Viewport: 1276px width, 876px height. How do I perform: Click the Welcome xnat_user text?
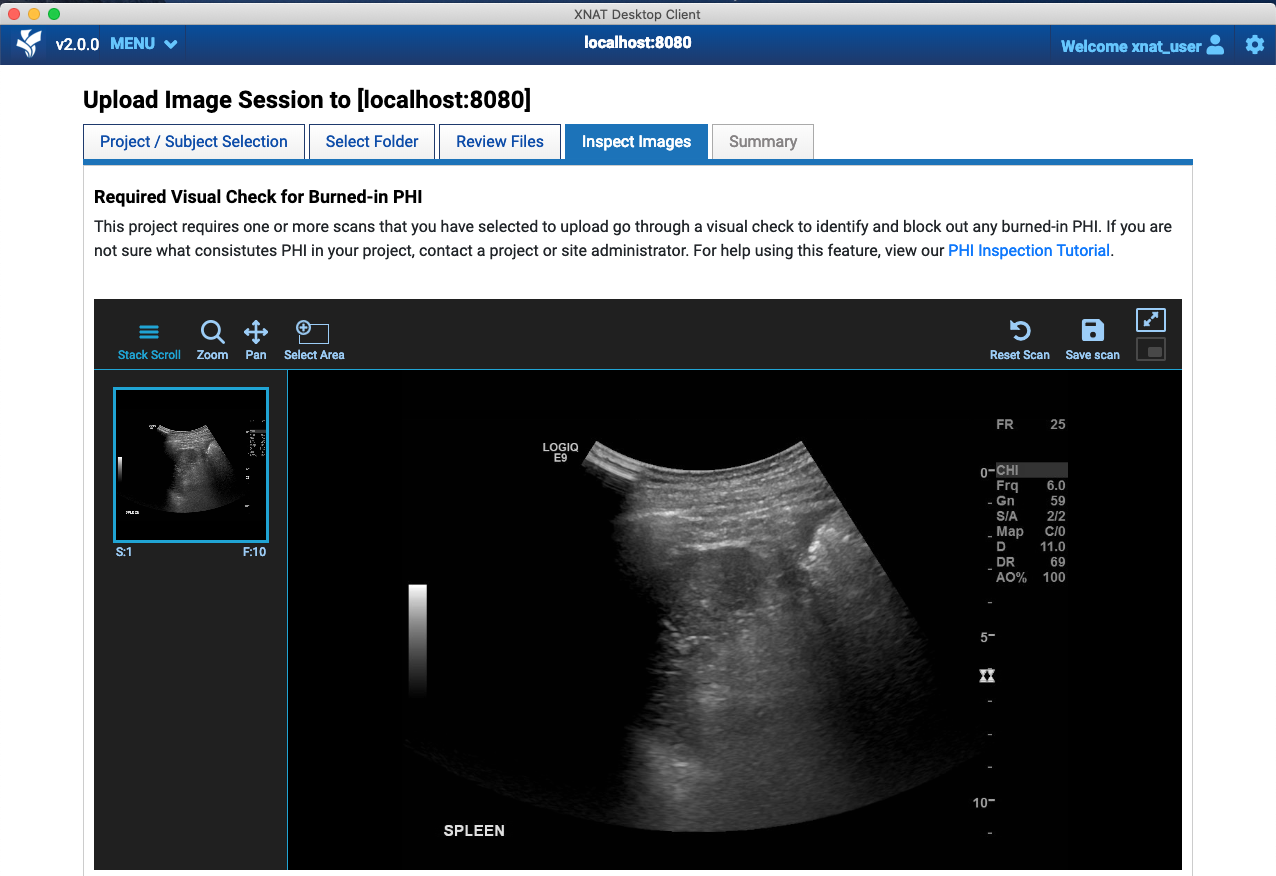[1130, 46]
